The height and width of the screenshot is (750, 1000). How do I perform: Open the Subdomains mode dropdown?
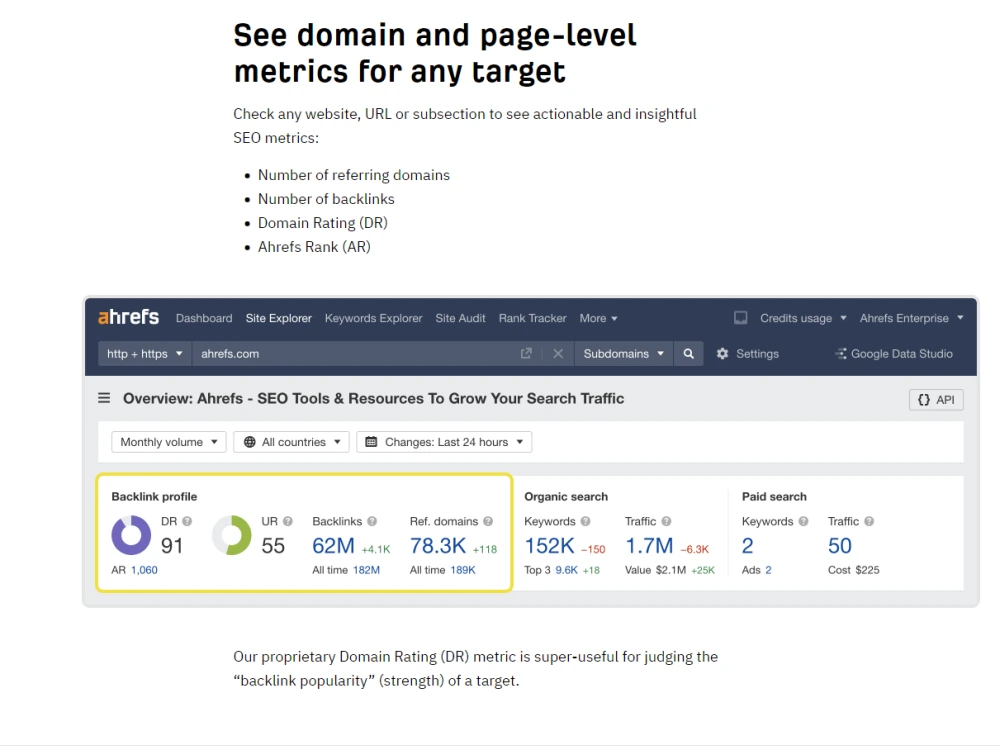pyautogui.click(x=623, y=353)
